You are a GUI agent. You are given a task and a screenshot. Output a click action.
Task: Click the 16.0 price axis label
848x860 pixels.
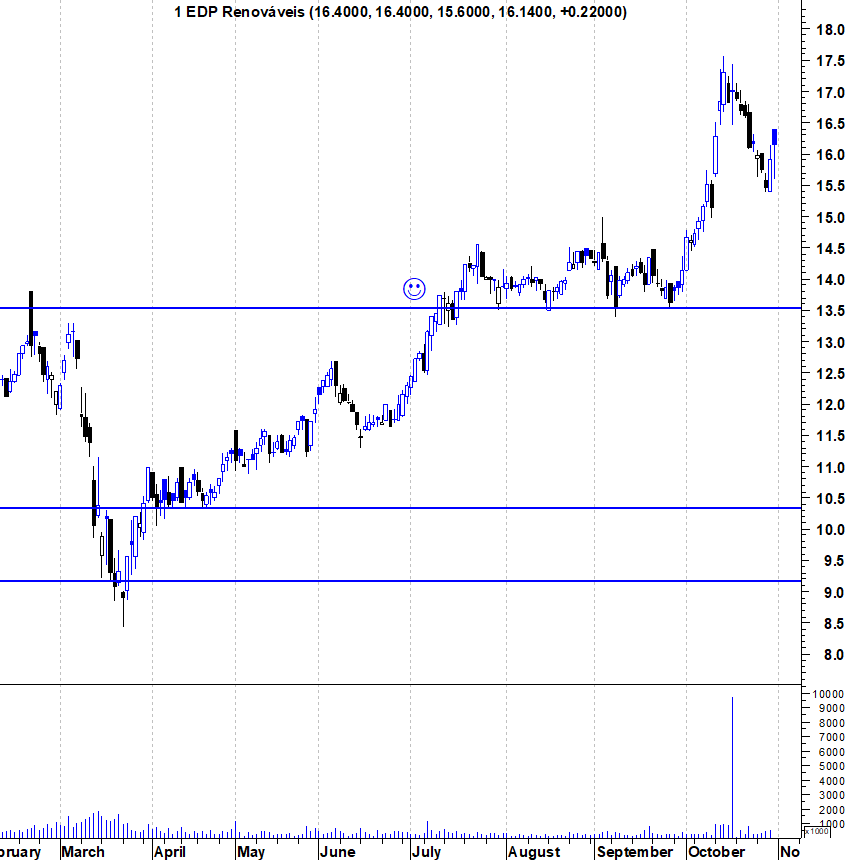(x=830, y=155)
